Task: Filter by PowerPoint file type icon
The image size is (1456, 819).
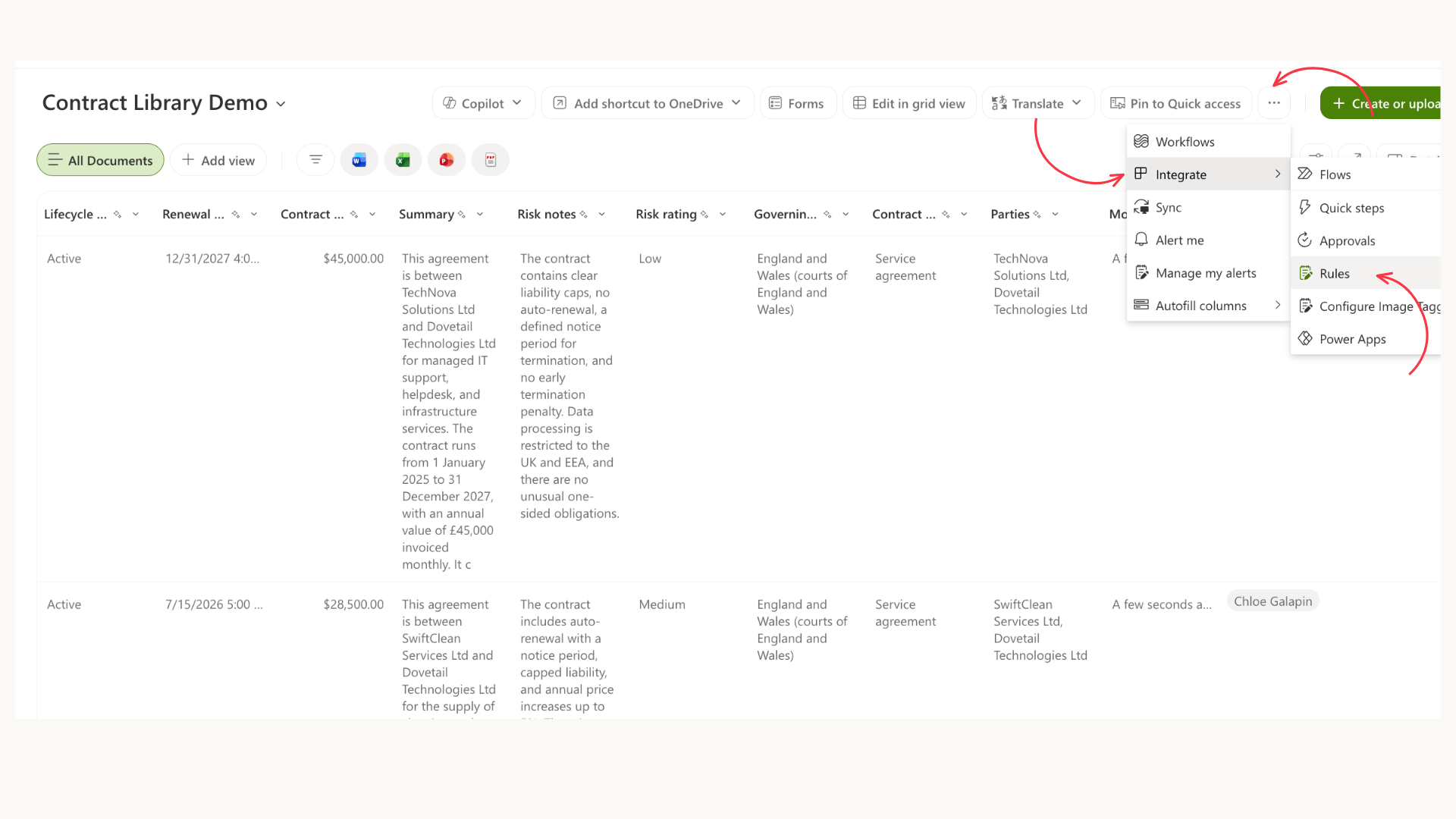Action: 447,160
